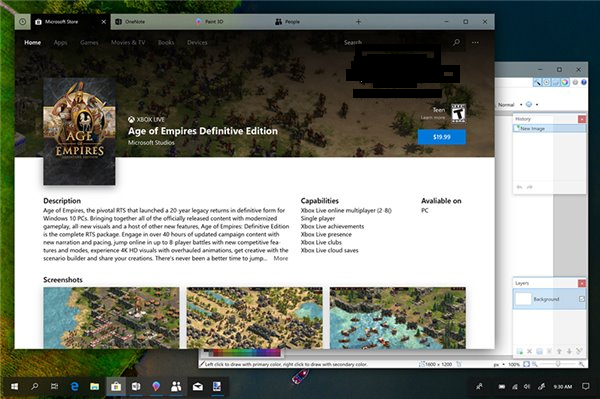Open tab history clock icon in Store window
Image resolution: width=600 pixels, height=399 pixels.
coord(23,22)
